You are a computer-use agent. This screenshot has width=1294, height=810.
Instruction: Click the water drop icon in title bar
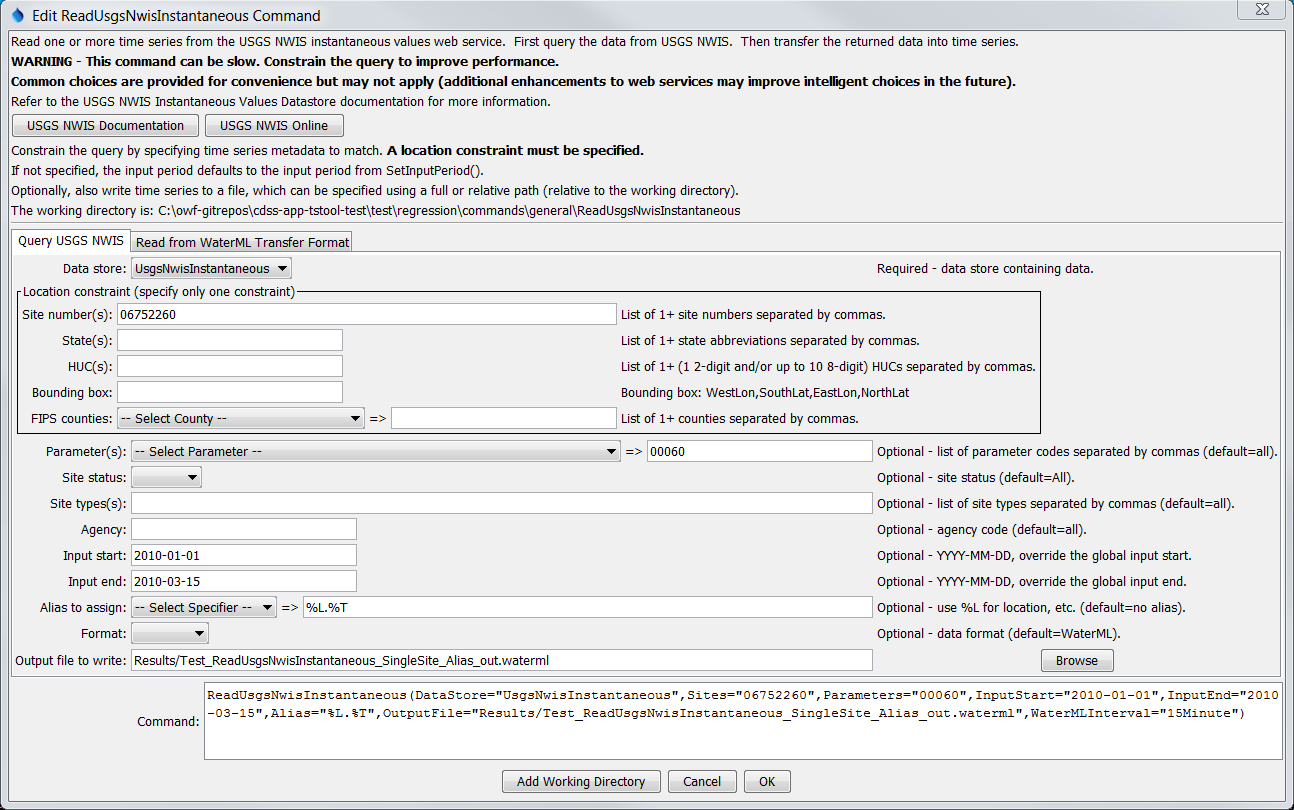coord(17,15)
